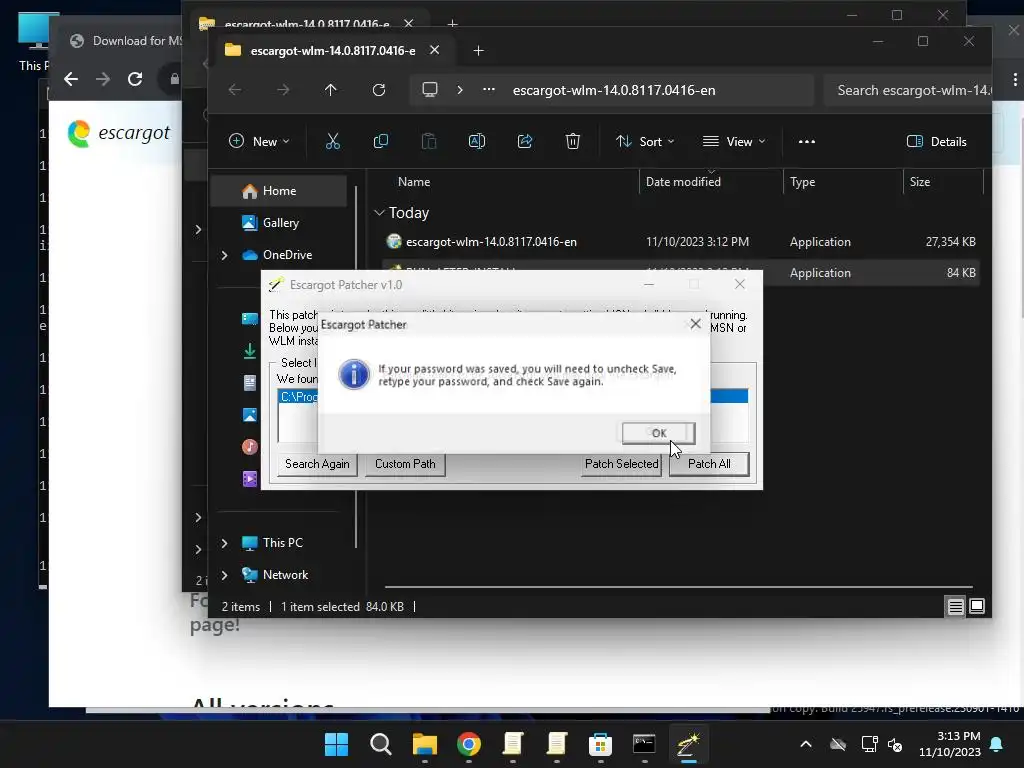The width and height of the screenshot is (1024, 768).
Task: Refresh the Explorer folder view
Action: pyautogui.click(x=379, y=90)
